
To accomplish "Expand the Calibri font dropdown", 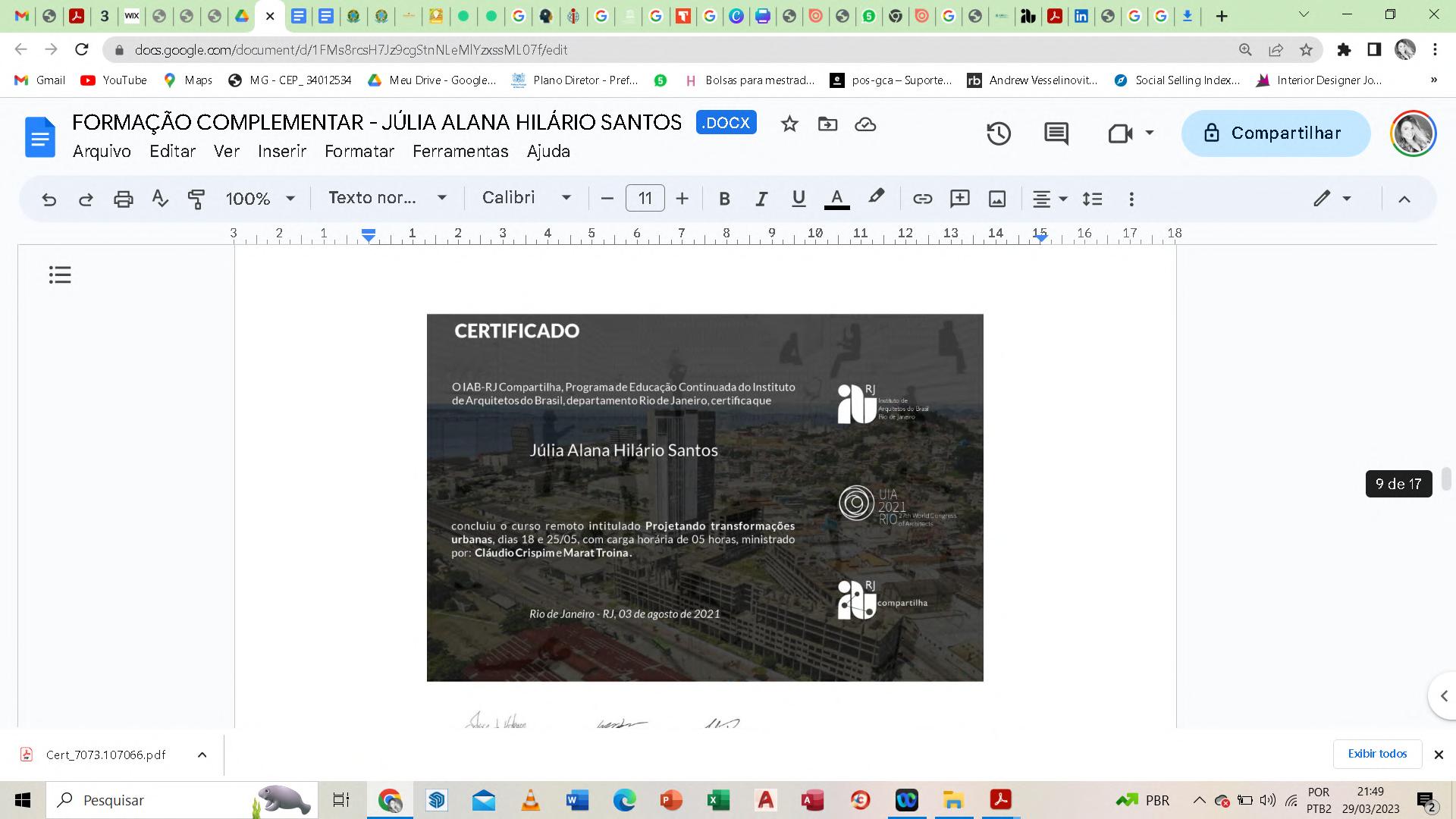I will pyautogui.click(x=526, y=198).
